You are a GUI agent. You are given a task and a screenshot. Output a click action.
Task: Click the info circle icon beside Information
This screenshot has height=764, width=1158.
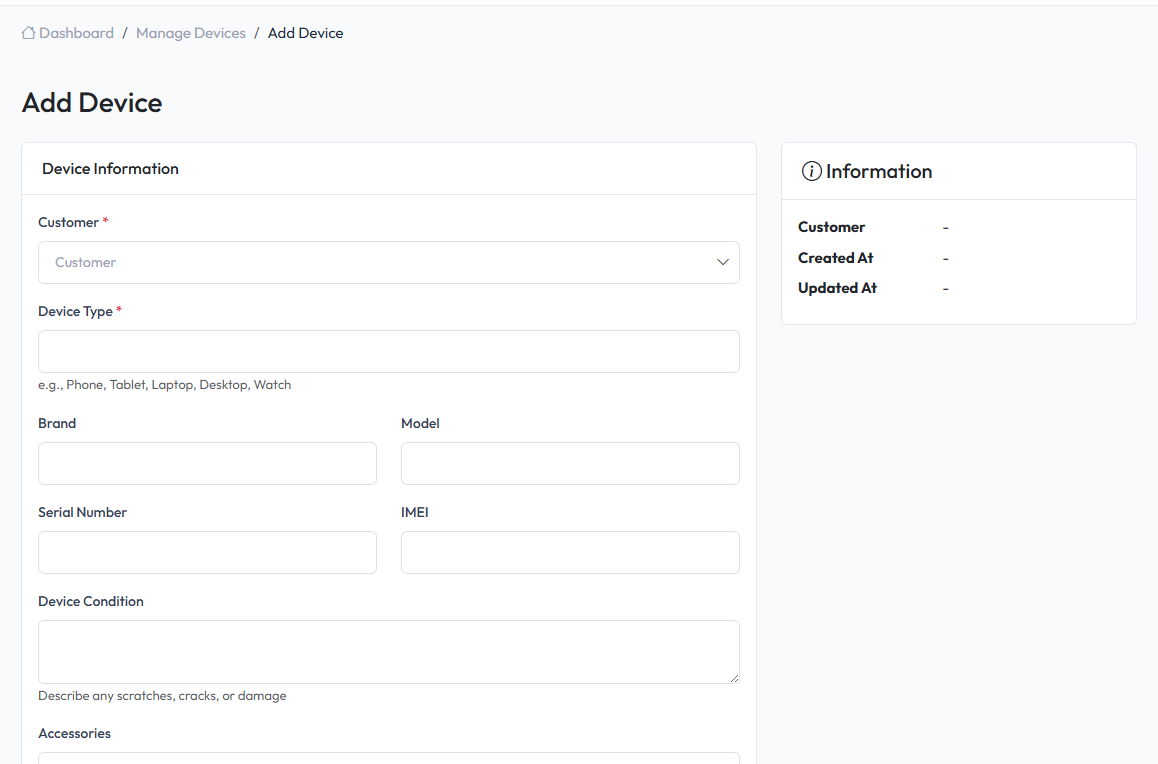coord(811,172)
